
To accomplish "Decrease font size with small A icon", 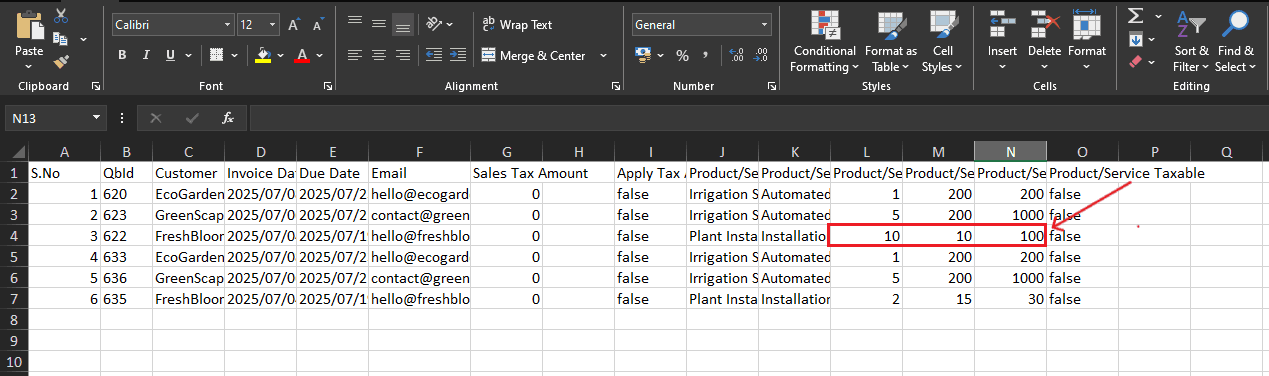I will [x=319, y=24].
